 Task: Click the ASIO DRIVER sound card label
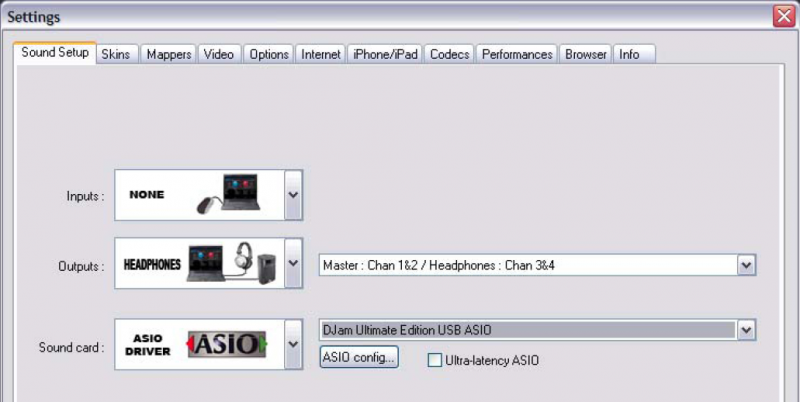click(148, 345)
